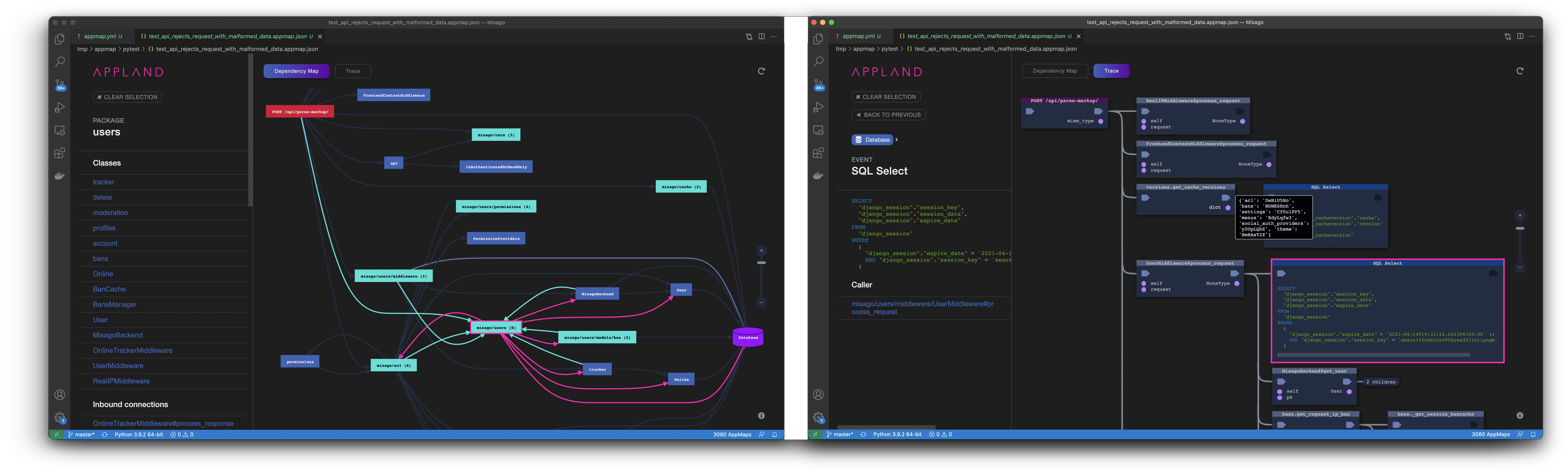
Task: Click Open Changes icon in left window toolbar
Action: (749, 37)
